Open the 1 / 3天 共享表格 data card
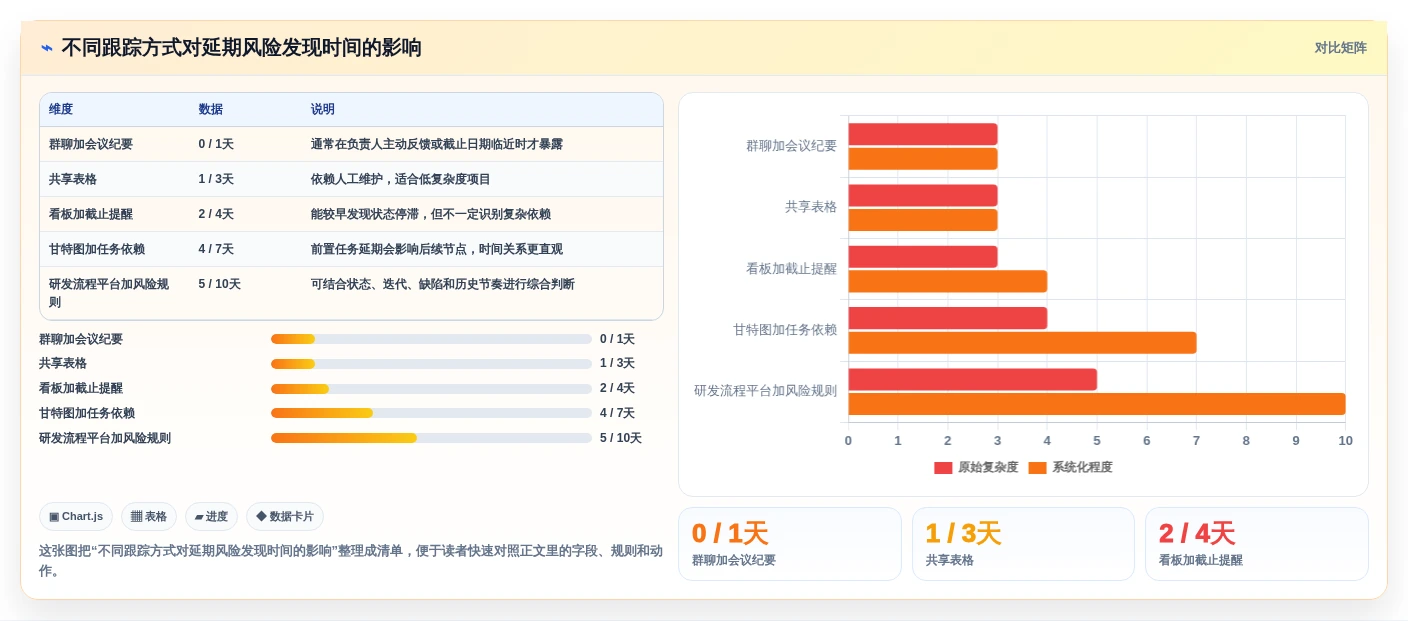Image resolution: width=1408 pixels, height=621 pixels. [1023, 544]
